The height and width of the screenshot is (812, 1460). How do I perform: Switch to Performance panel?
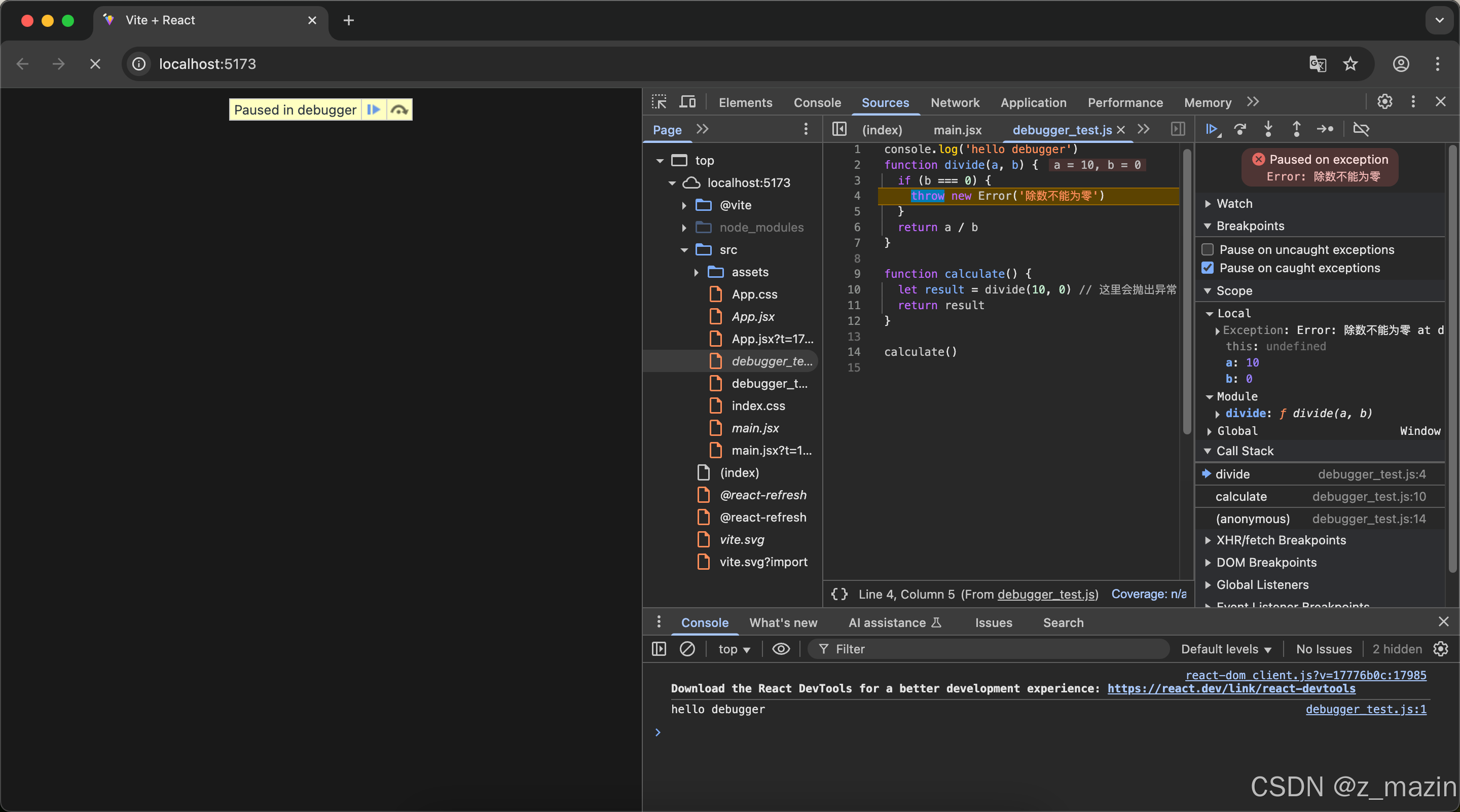coord(1125,102)
